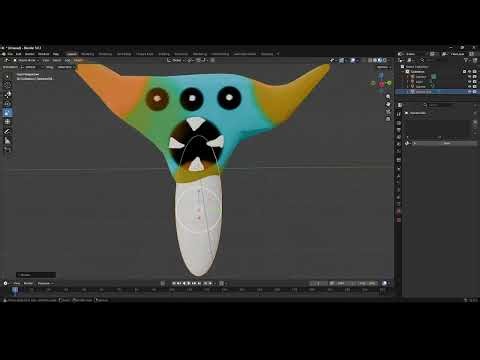Image resolution: width=480 pixels, height=360 pixels.
Task: Switch to solid viewport shading
Action: [375, 60]
